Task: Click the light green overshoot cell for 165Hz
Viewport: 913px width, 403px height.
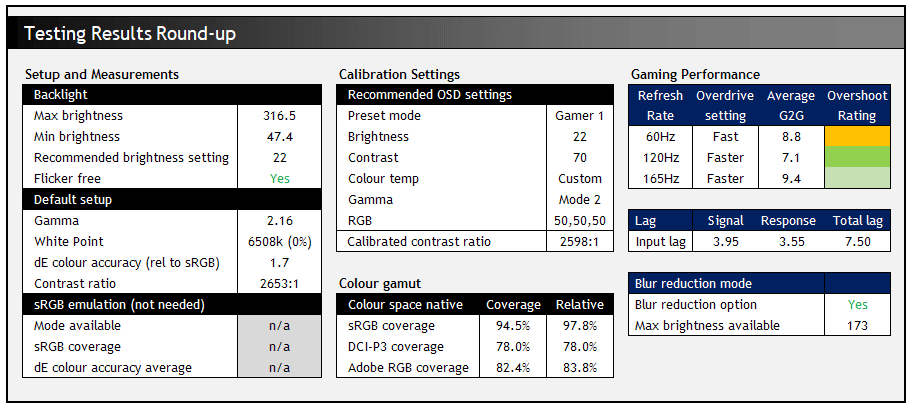Action: (x=857, y=179)
